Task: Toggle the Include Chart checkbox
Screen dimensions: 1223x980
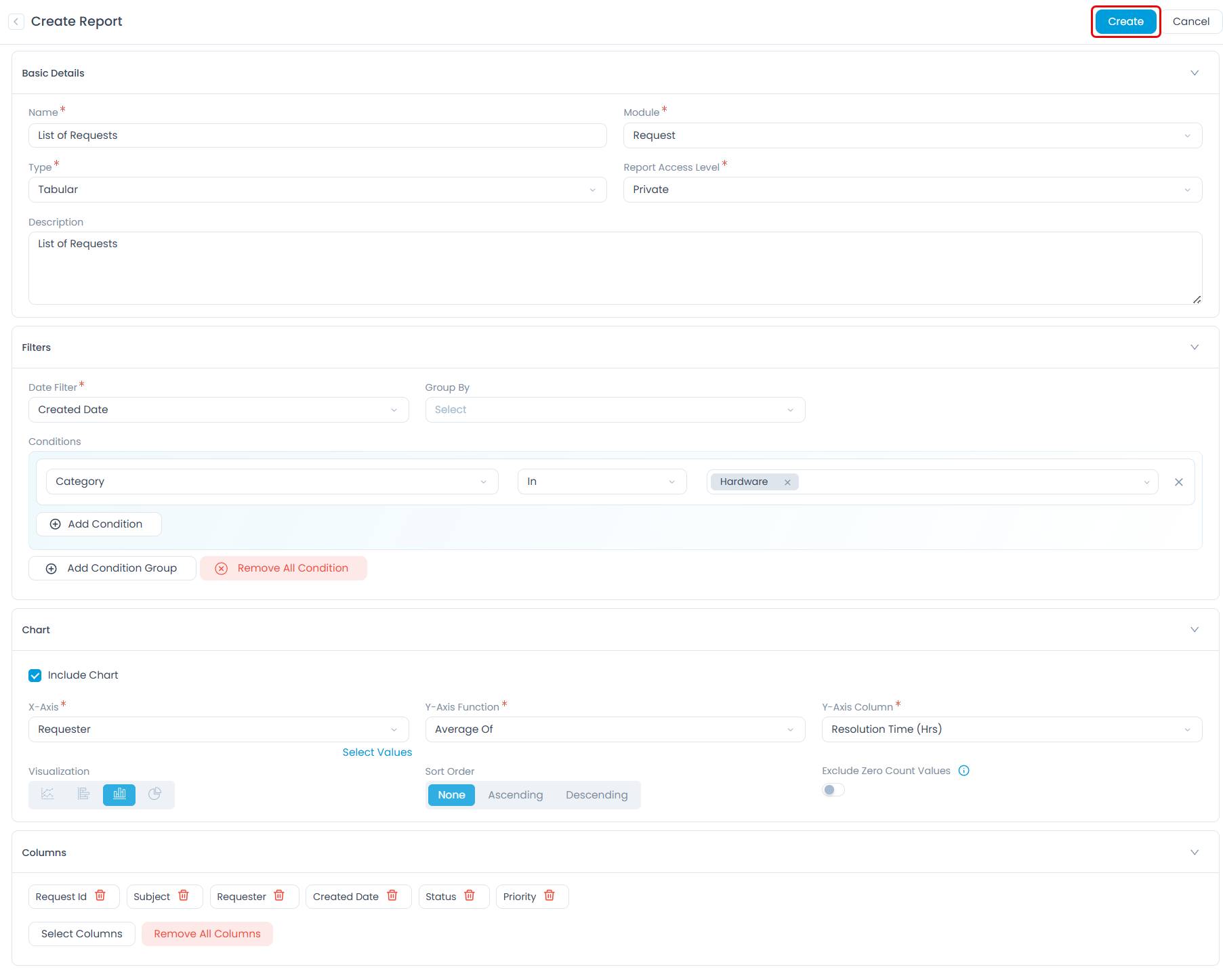Action: 35,675
